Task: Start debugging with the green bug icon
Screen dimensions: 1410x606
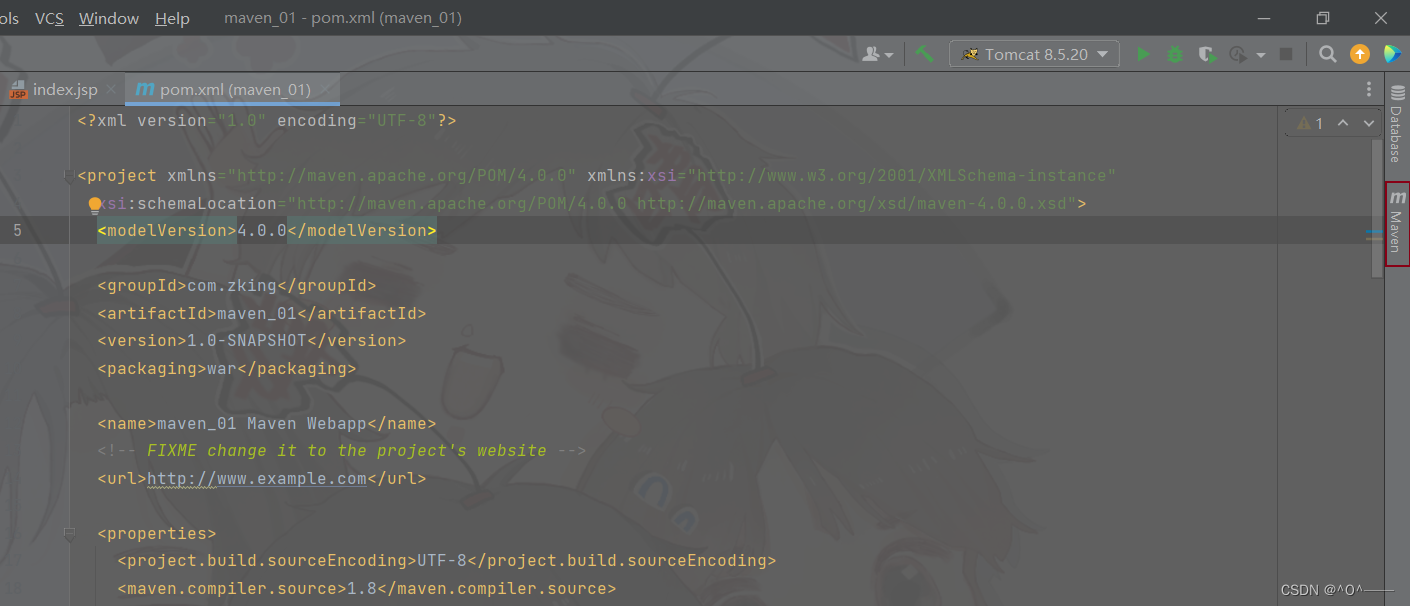Action: click(1175, 54)
